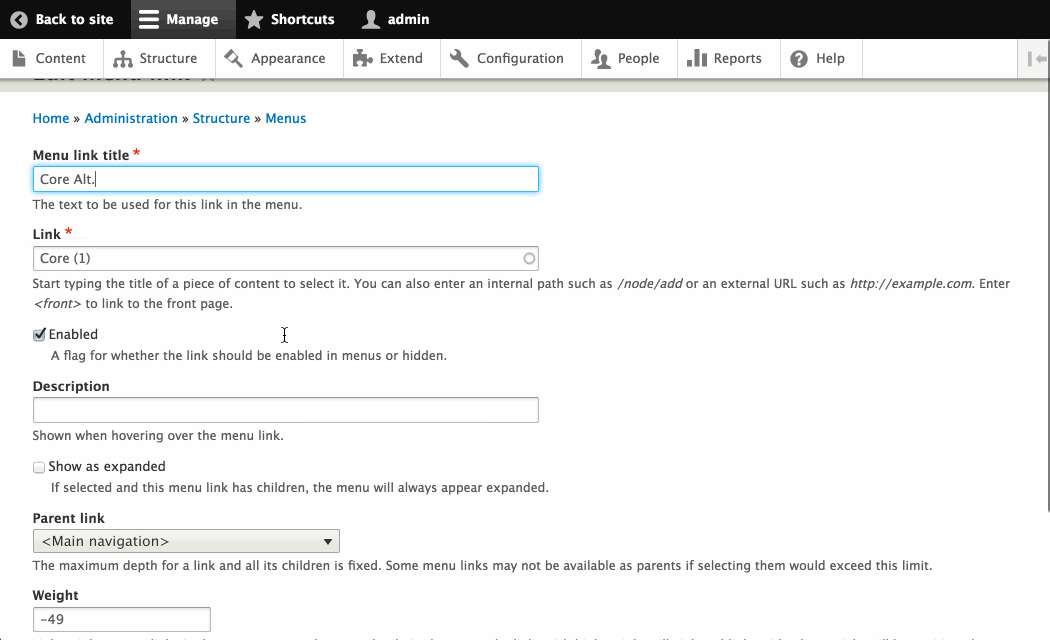Click Back to site label
The height and width of the screenshot is (640, 1050).
click(74, 19)
